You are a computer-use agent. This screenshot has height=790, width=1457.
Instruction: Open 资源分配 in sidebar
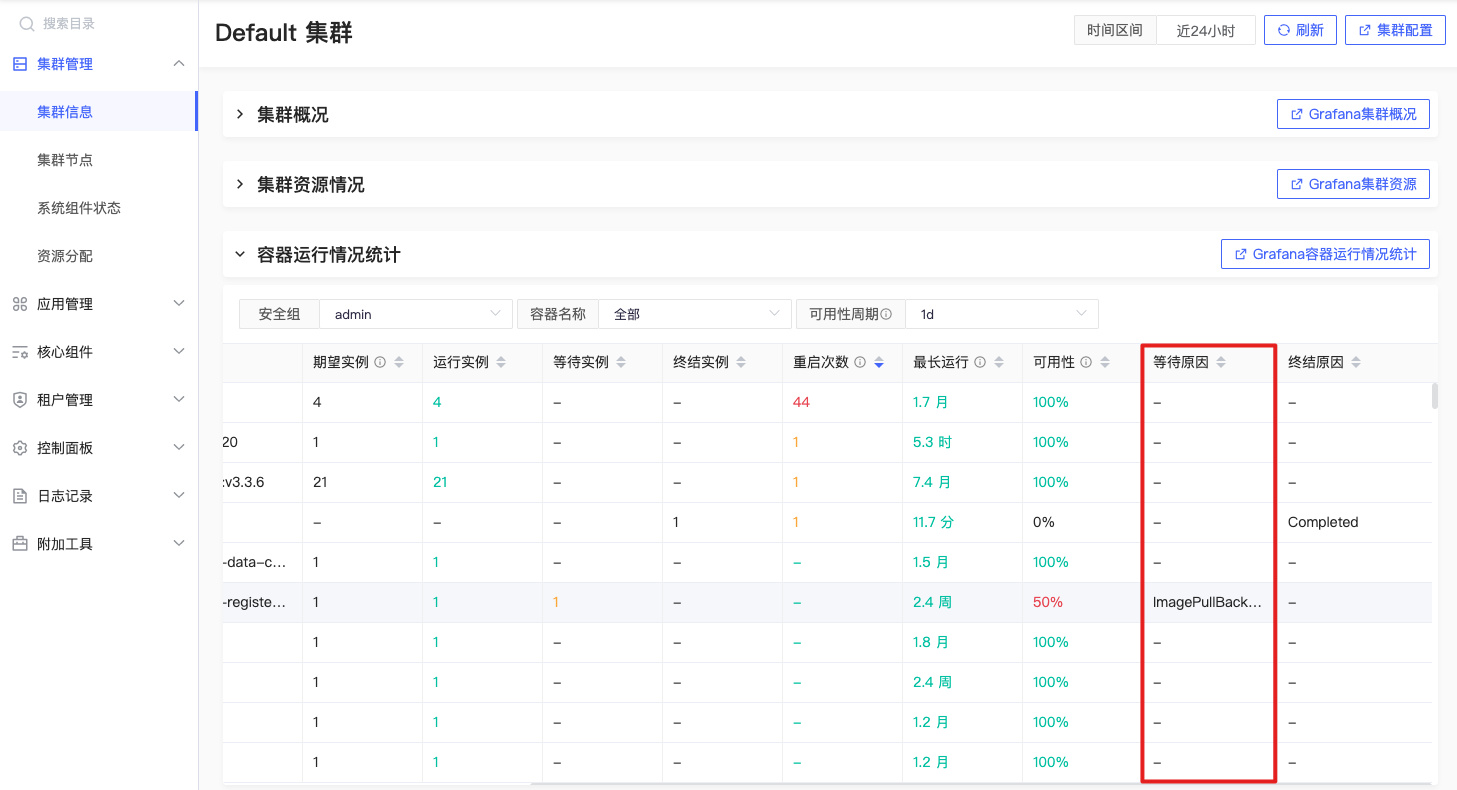pos(65,256)
